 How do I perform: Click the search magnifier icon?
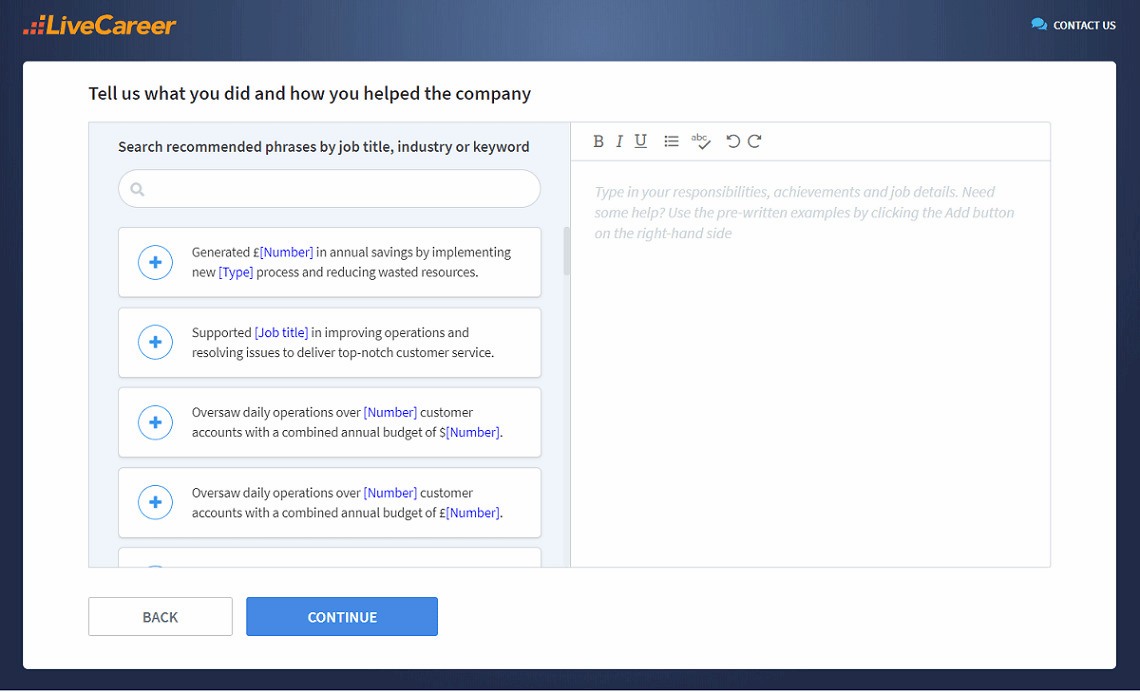pos(138,189)
